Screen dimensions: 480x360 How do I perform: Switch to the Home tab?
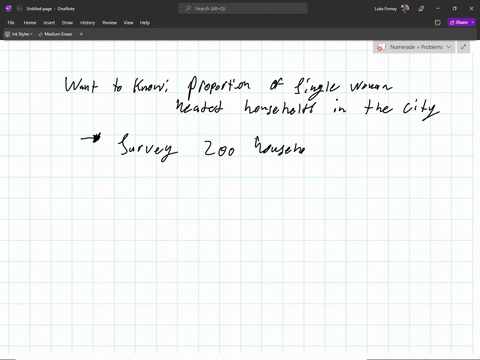tap(30, 23)
